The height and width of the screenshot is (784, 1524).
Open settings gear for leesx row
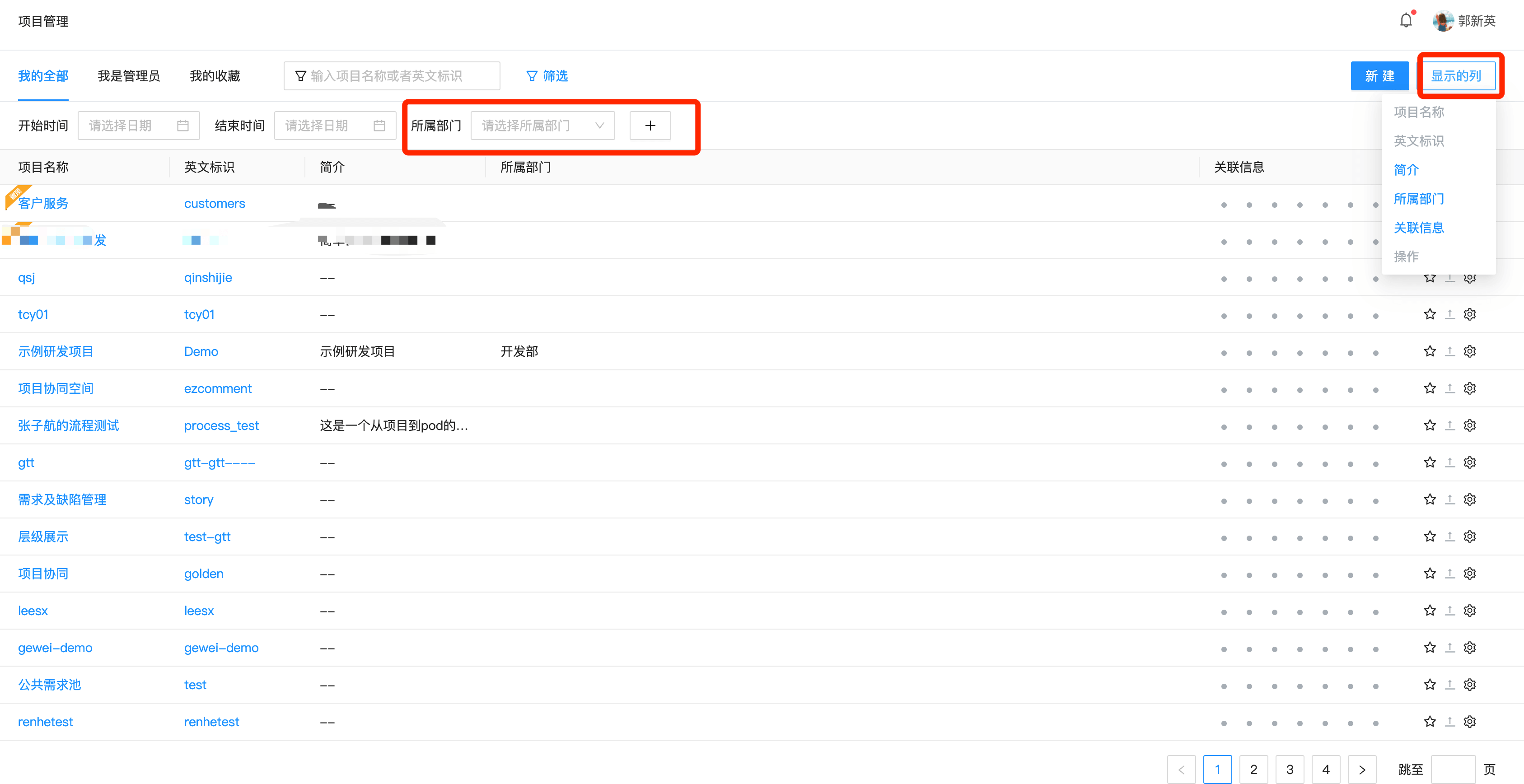[1470, 611]
